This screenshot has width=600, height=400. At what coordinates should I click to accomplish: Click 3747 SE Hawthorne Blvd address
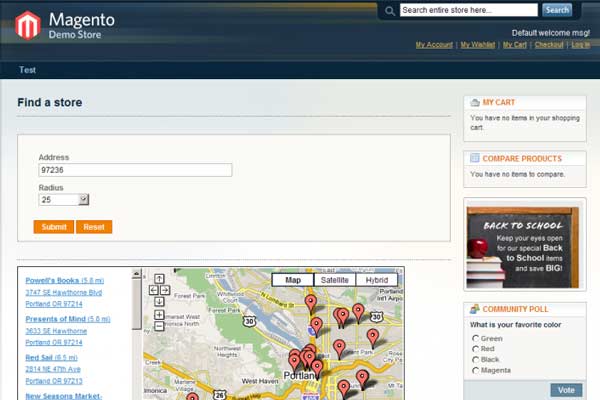(x=64, y=292)
